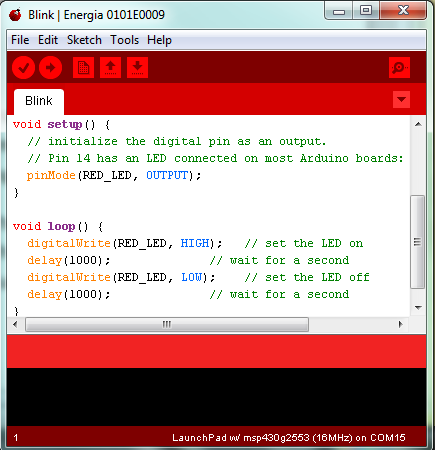Click the Save sketch down-arrow icon
This screenshot has width=435, height=450.
pyautogui.click(x=137, y=68)
